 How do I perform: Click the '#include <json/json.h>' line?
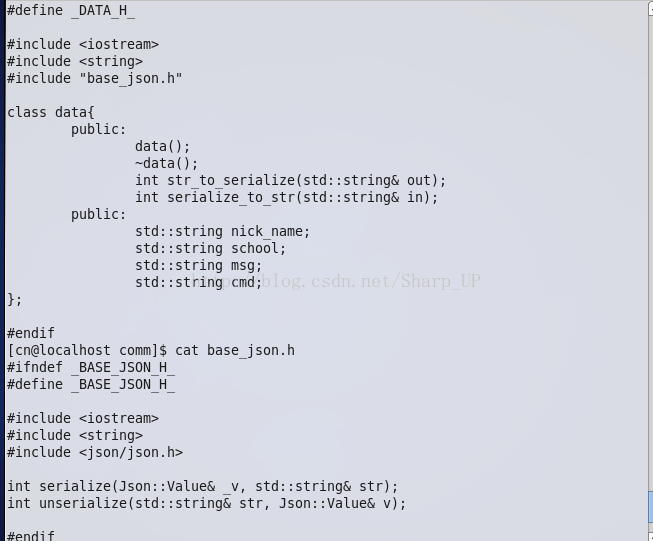click(95, 452)
